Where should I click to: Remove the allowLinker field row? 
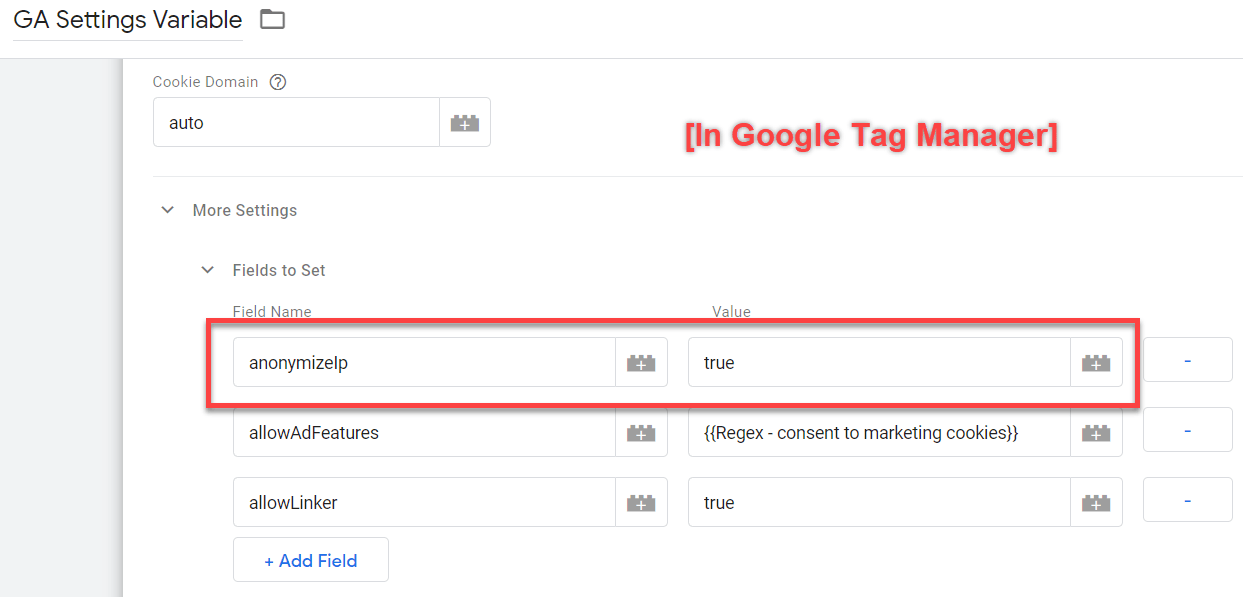[x=1187, y=500]
